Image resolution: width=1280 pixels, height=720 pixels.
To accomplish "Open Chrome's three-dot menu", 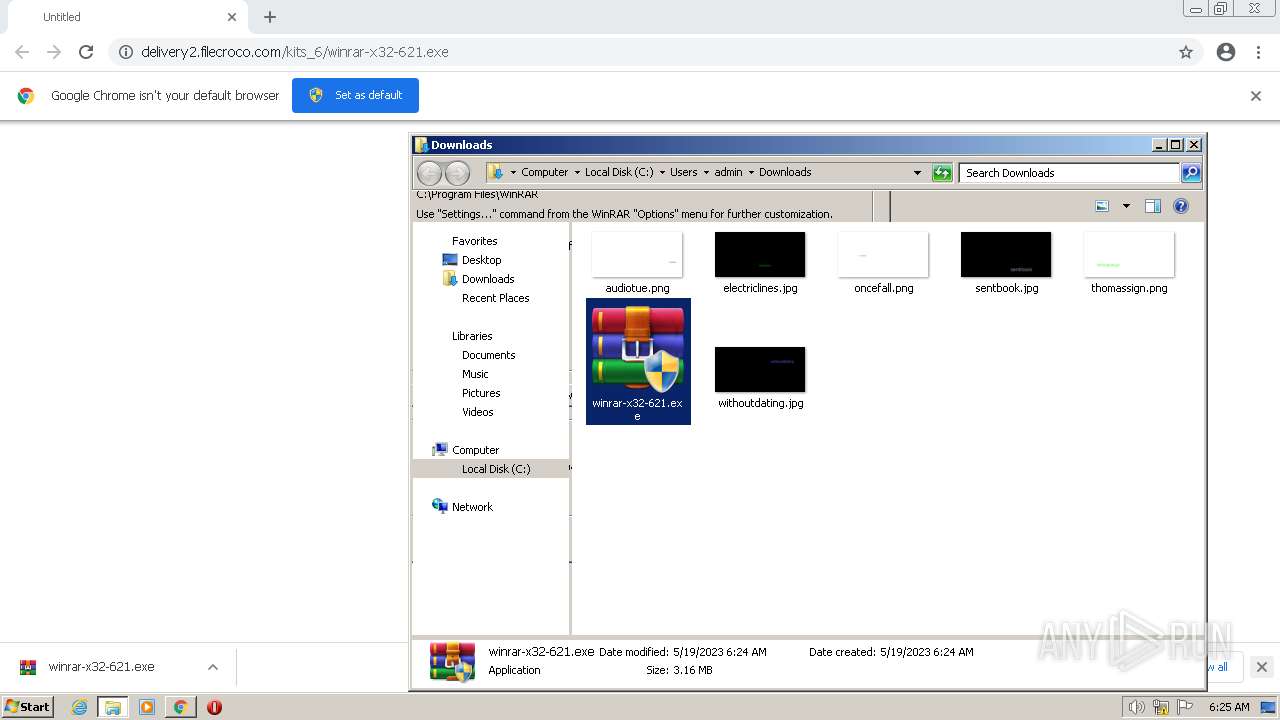I will (x=1259, y=52).
